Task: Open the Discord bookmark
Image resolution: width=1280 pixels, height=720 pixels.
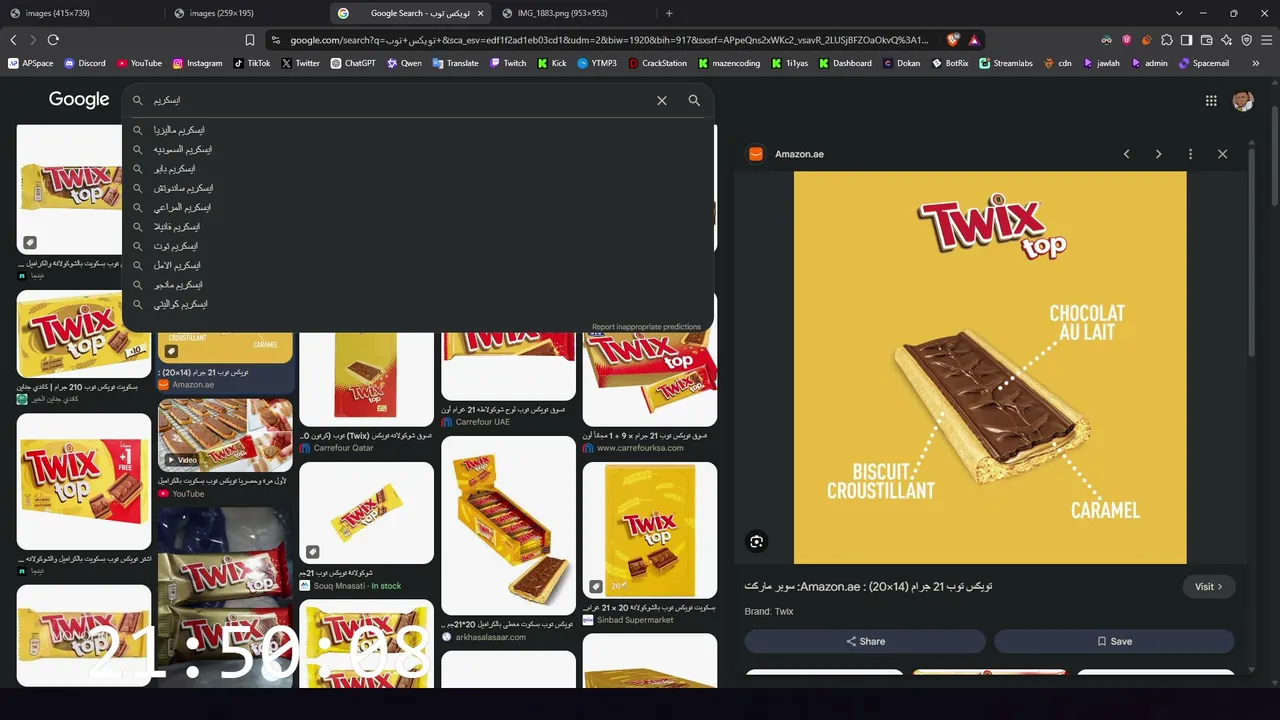Action: coord(85,63)
